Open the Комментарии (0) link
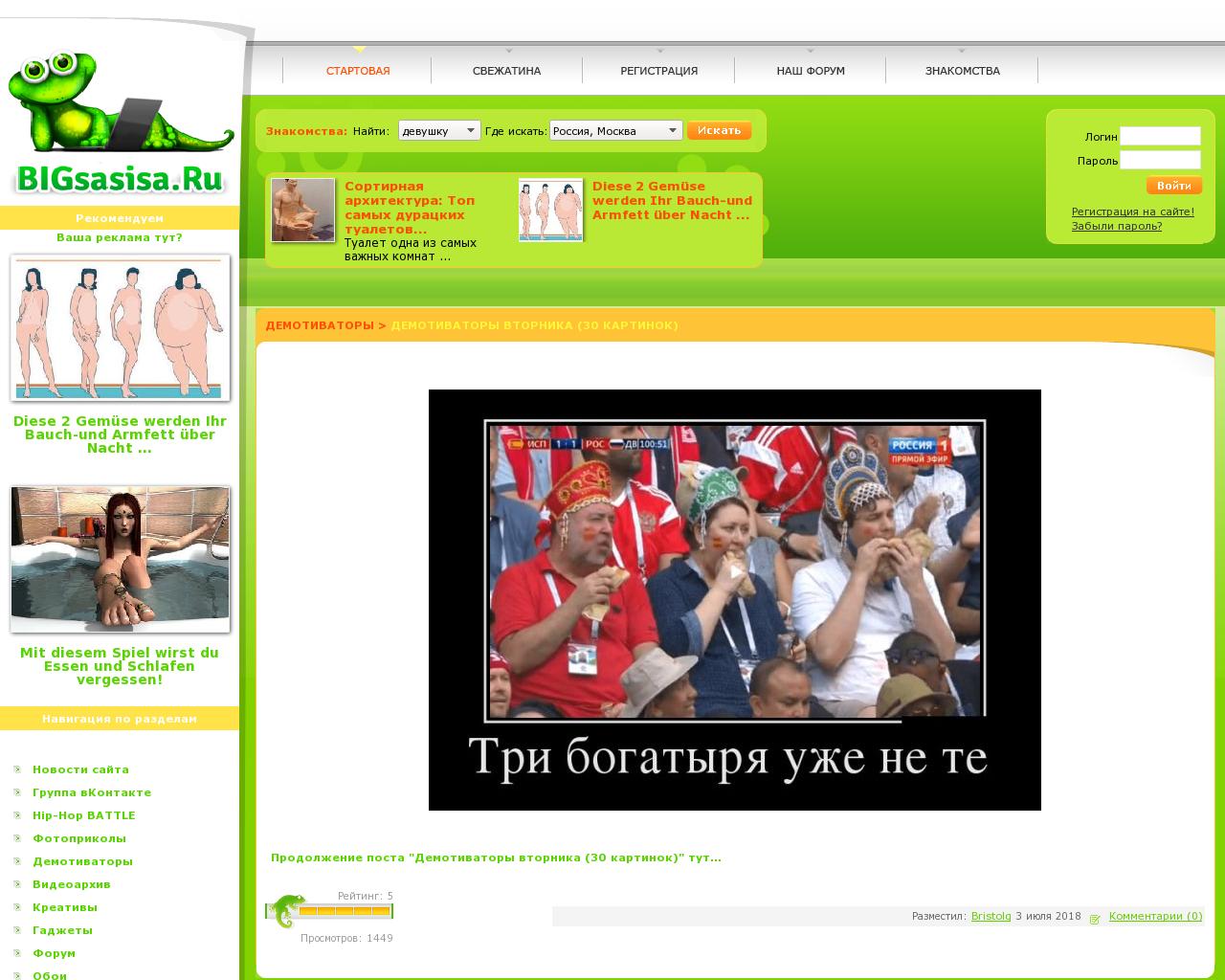The image size is (1225, 980). pos(1155,916)
